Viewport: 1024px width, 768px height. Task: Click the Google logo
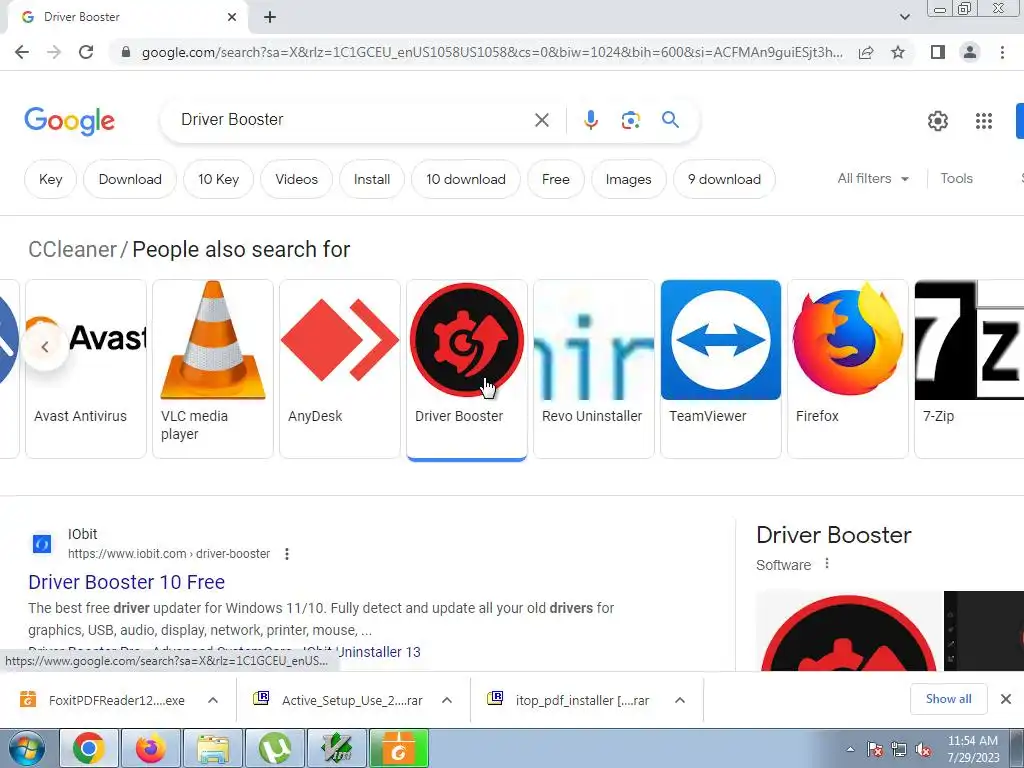point(69,121)
